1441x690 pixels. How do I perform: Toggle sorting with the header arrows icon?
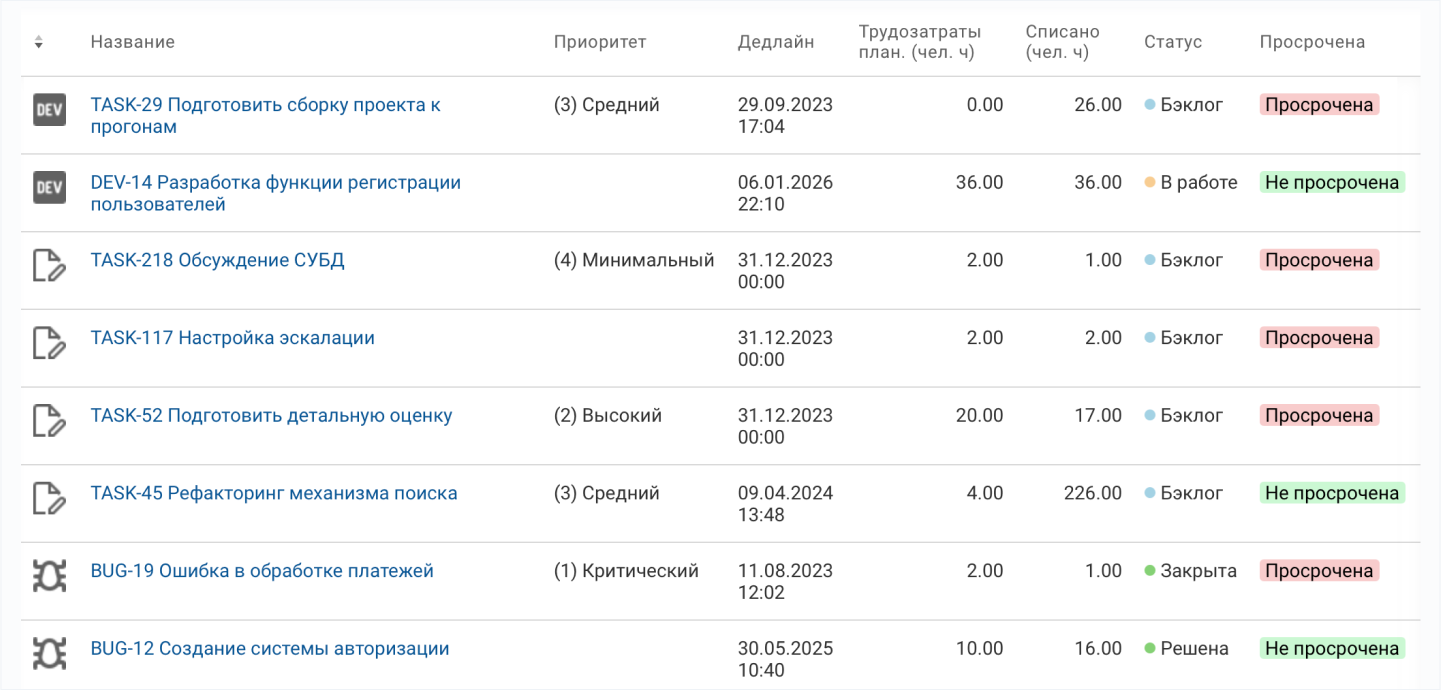tap(38, 42)
